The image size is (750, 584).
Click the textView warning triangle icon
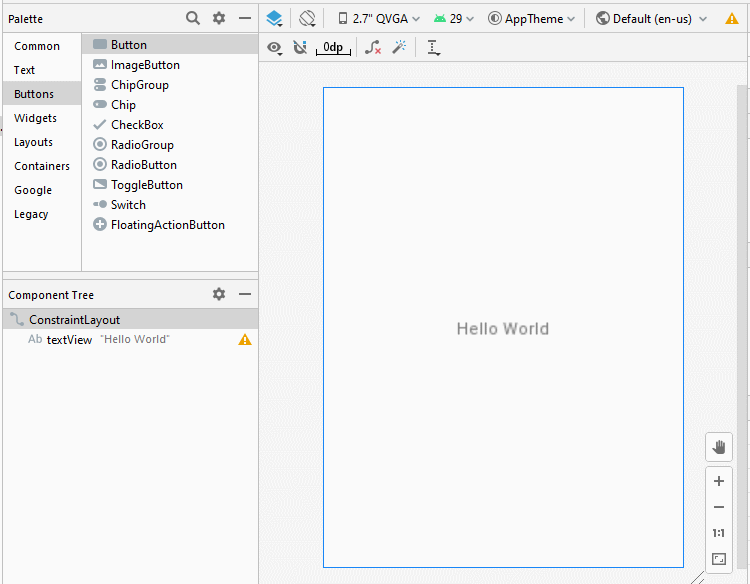point(245,340)
